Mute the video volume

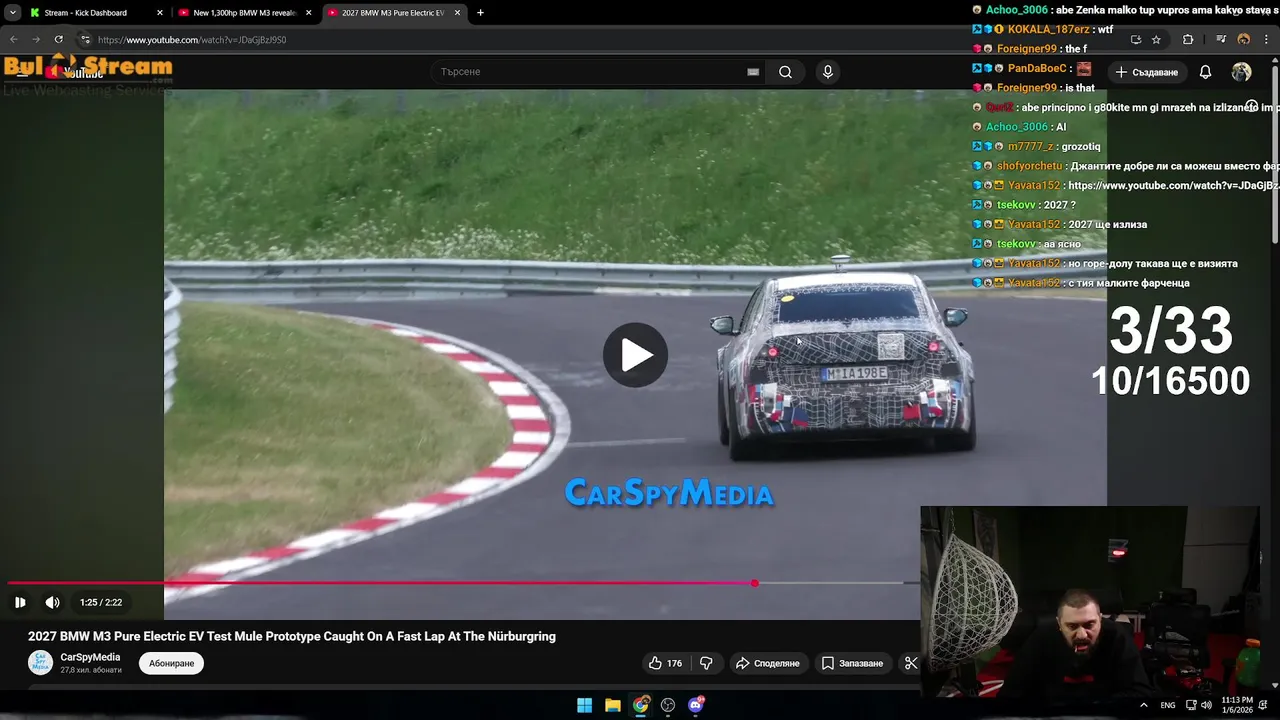click(x=53, y=602)
